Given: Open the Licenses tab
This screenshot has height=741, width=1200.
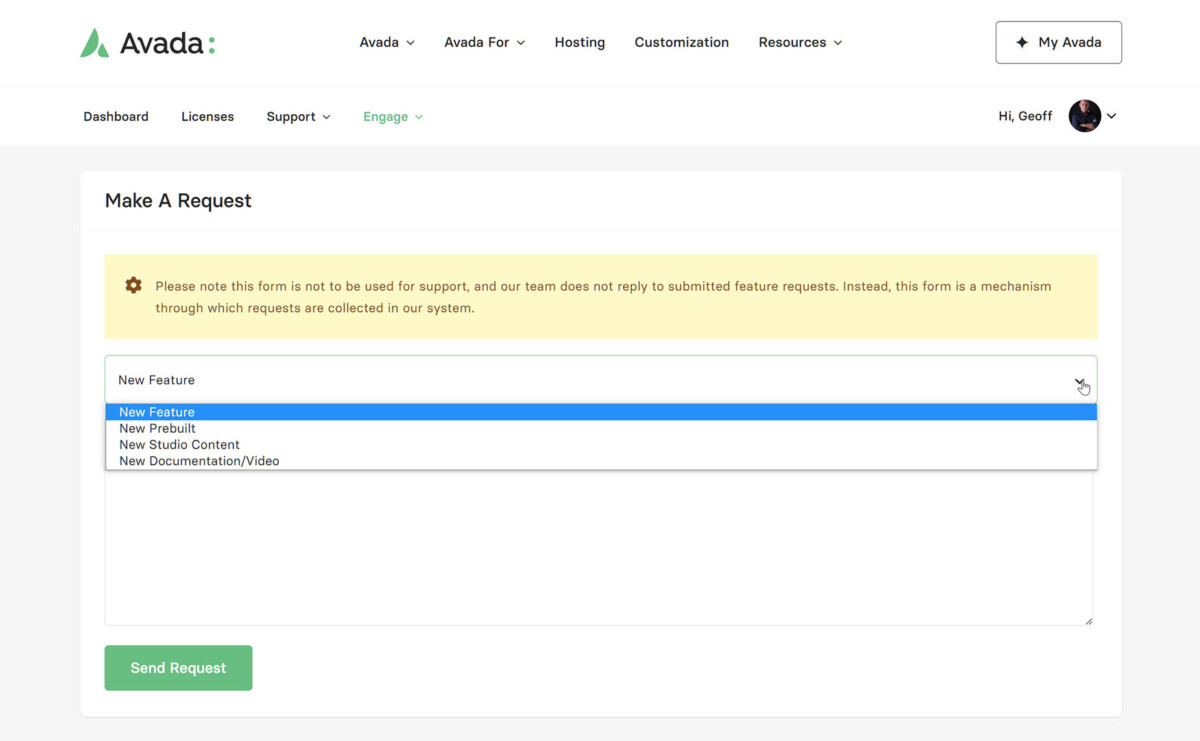Looking at the screenshot, I should pos(207,117).
